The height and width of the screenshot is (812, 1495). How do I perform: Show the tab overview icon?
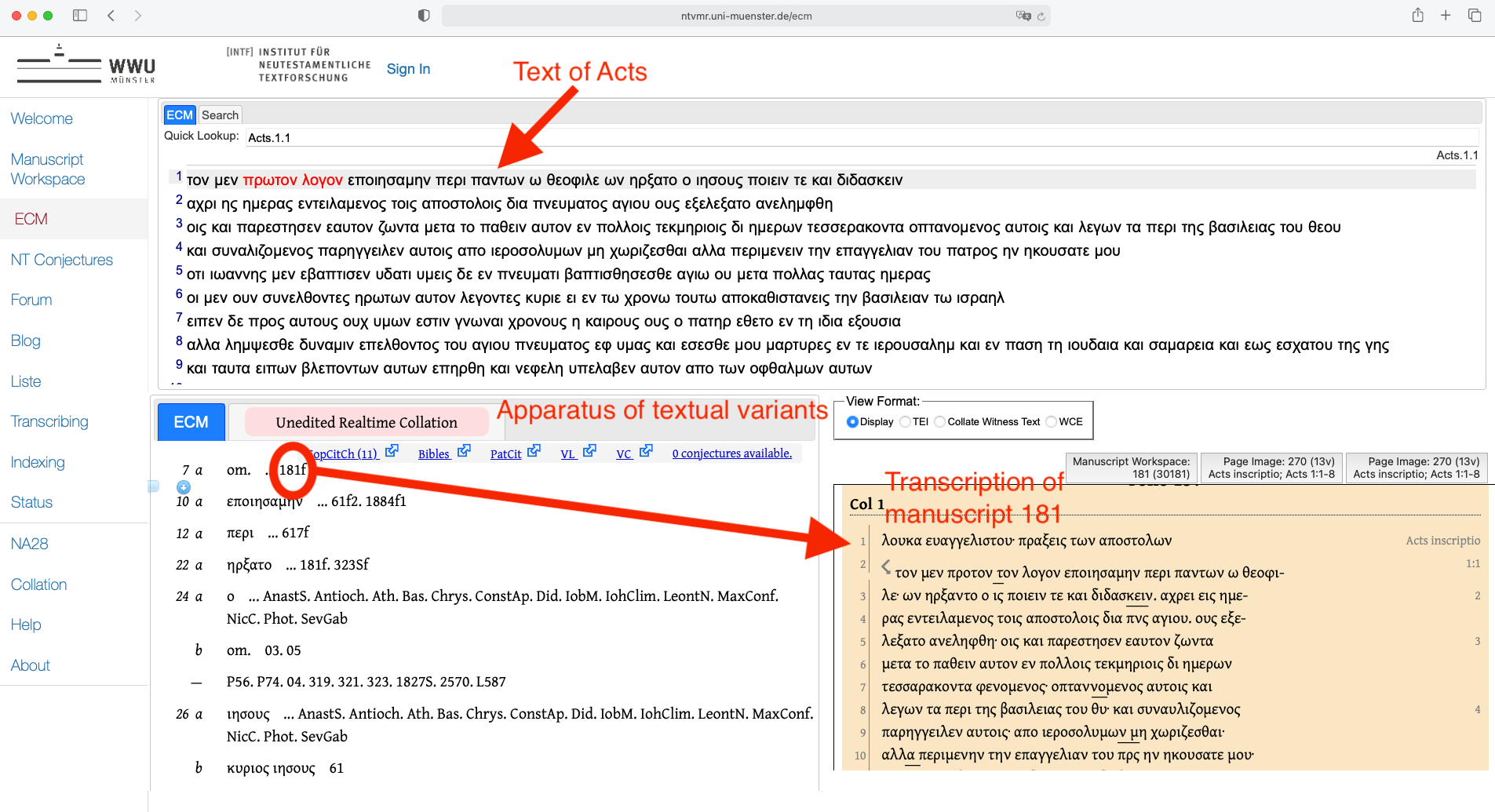click(x=1475, y=15)
